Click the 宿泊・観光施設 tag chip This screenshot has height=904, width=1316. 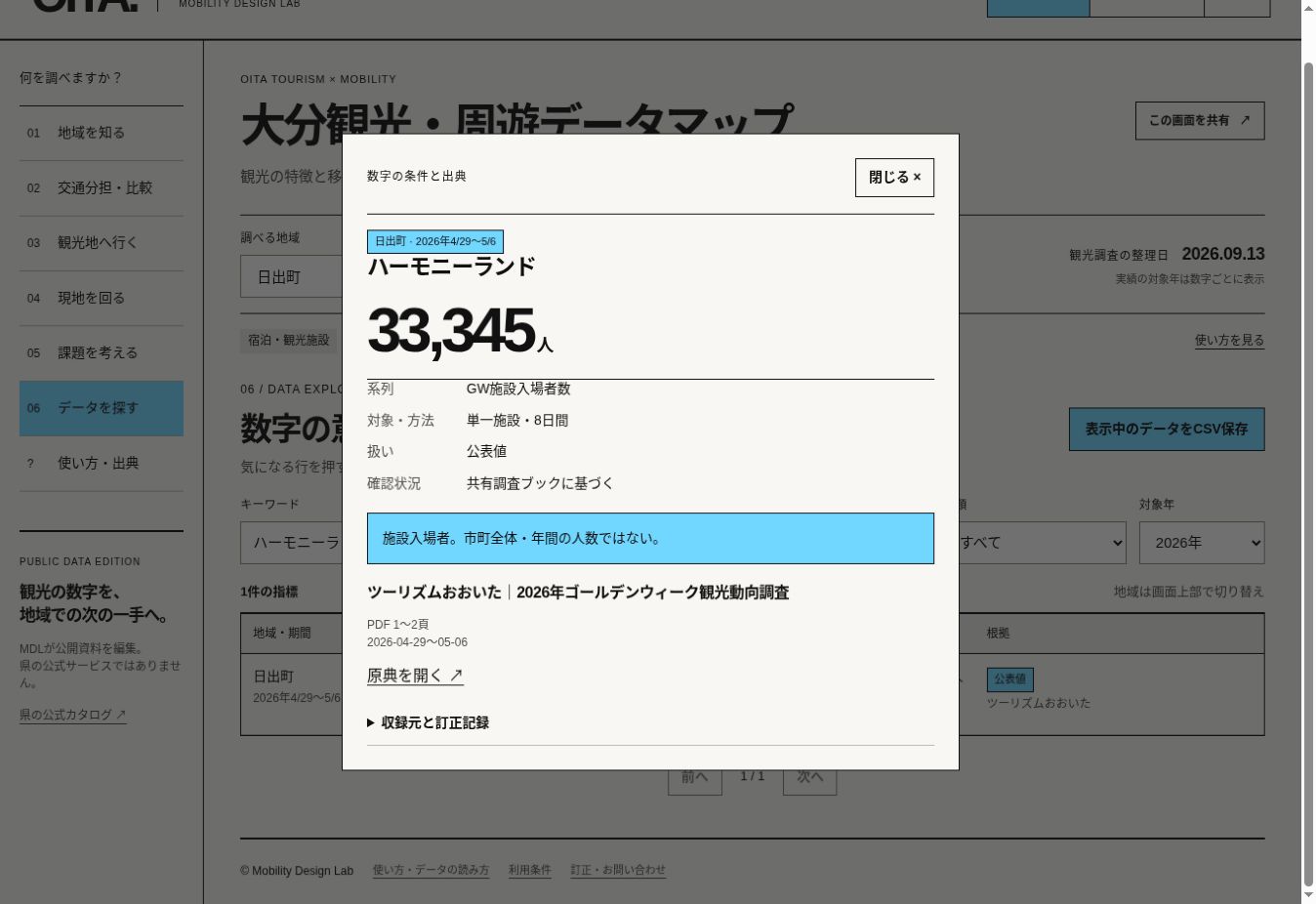289,340
